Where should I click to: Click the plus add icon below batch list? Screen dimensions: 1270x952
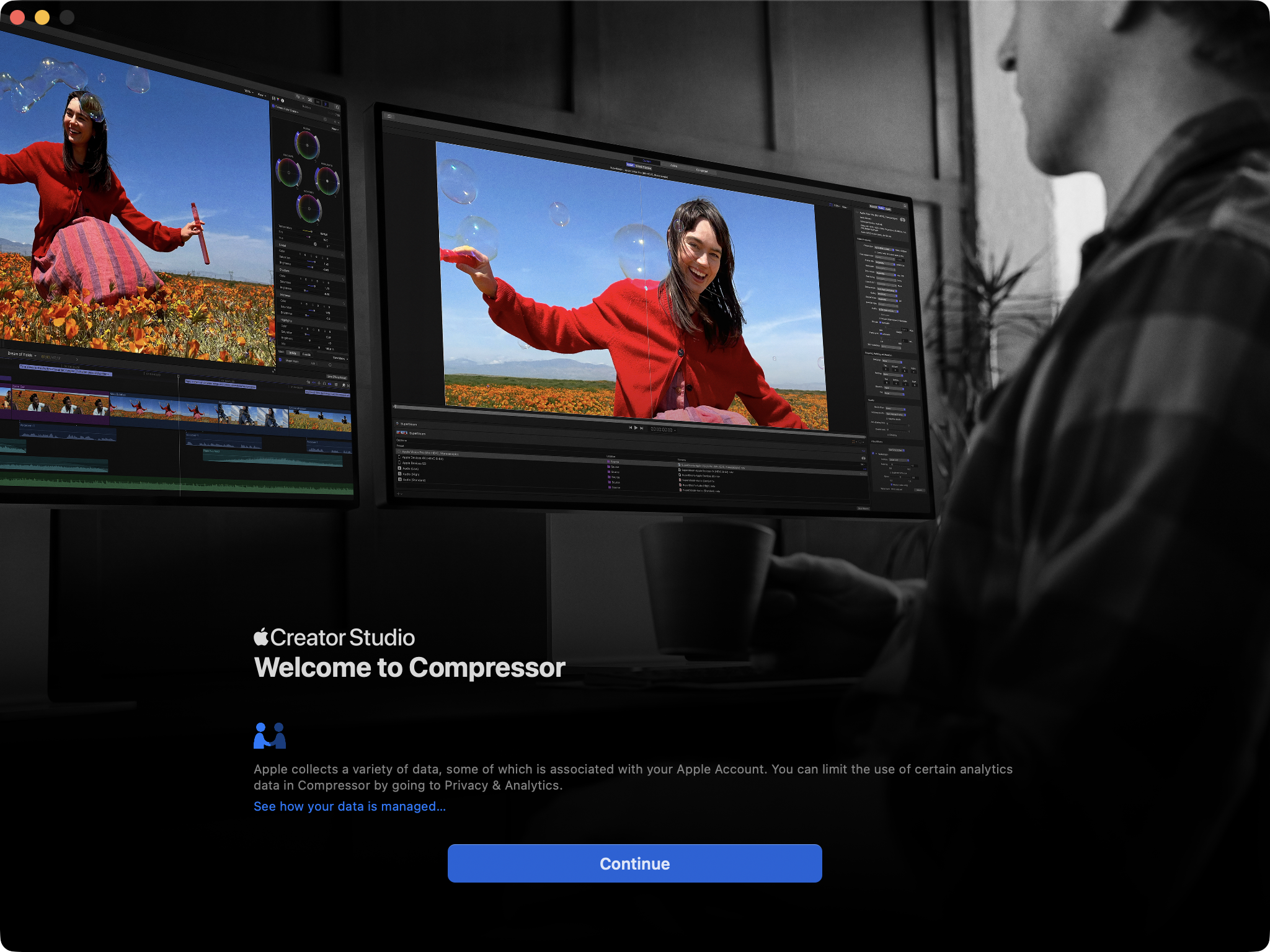tap(398, 493)
